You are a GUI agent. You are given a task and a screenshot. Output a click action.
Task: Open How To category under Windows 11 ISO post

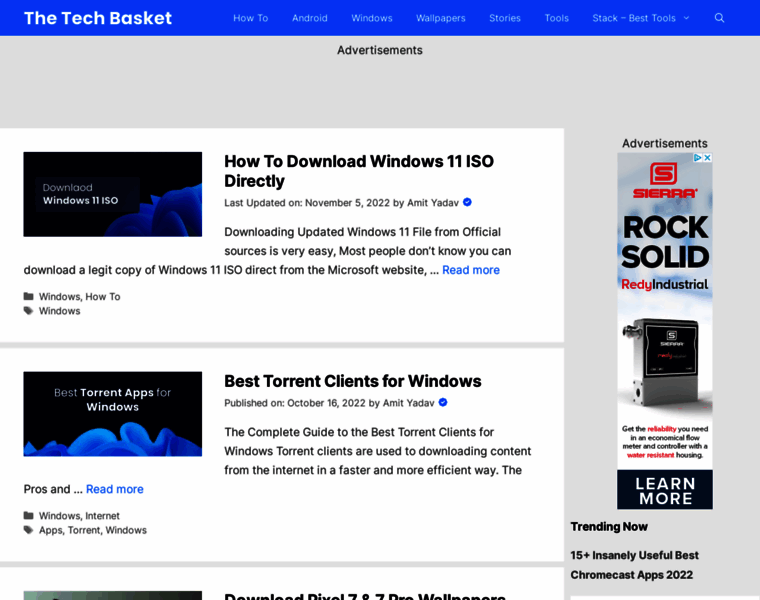coord(103,297)
